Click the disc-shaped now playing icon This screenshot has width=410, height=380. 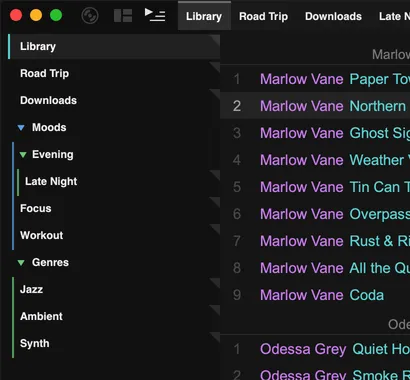[x=90, y=16]
